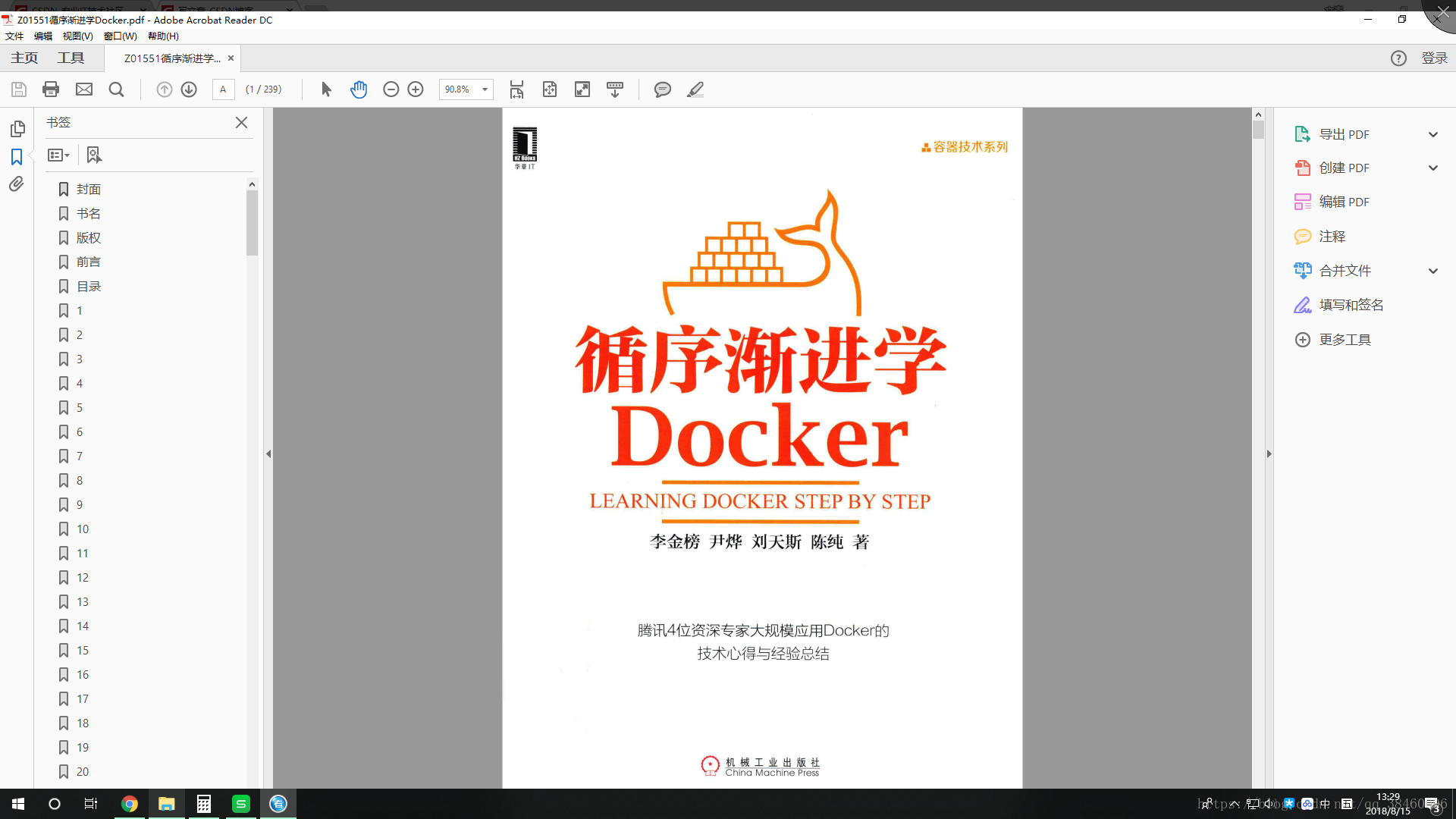Jump to 封面 bookmark

pyautogui.click(x=88, y=189)
